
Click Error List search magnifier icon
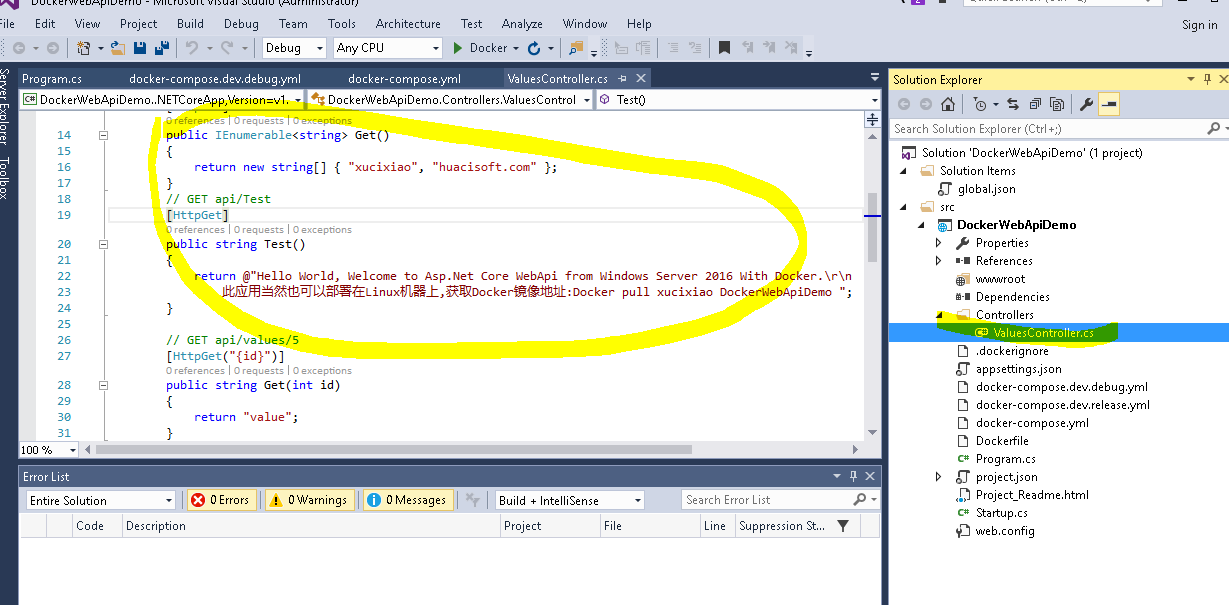860,500
